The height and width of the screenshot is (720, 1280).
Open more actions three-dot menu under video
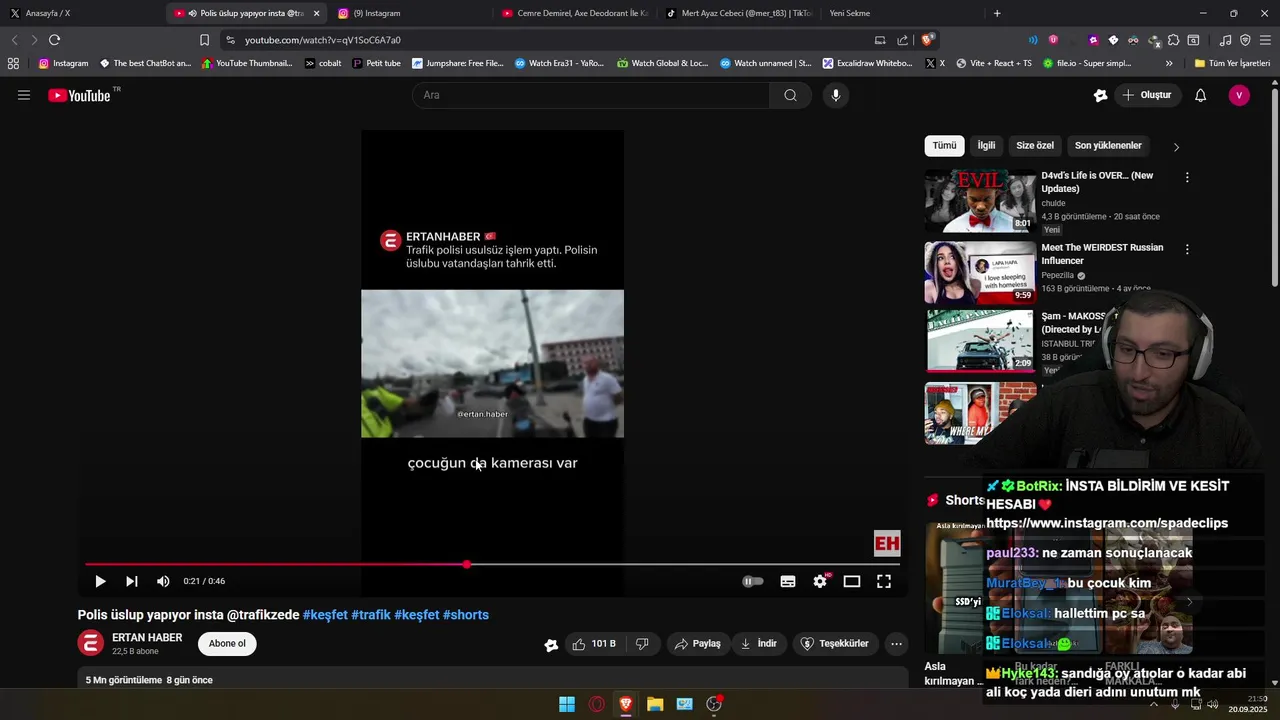pos(896,644)
